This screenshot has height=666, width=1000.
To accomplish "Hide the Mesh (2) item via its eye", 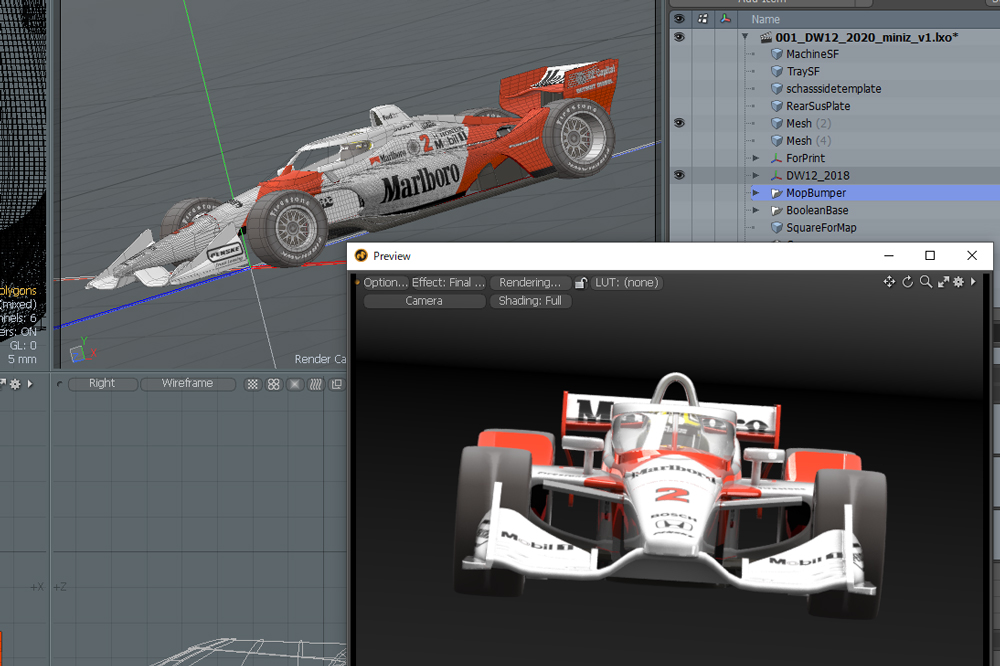I will coord(679,123).
